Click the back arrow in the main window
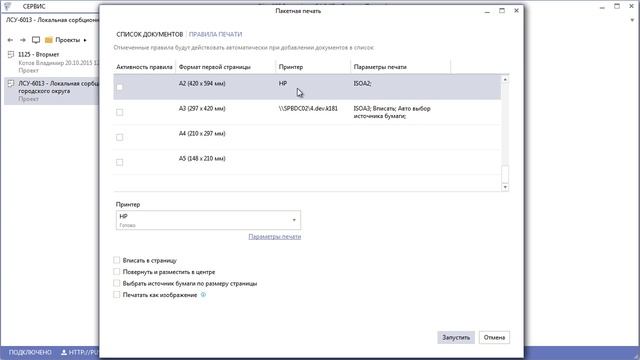Image resolution: width=640 pixels, height=360 pixels. coord(10,40)
